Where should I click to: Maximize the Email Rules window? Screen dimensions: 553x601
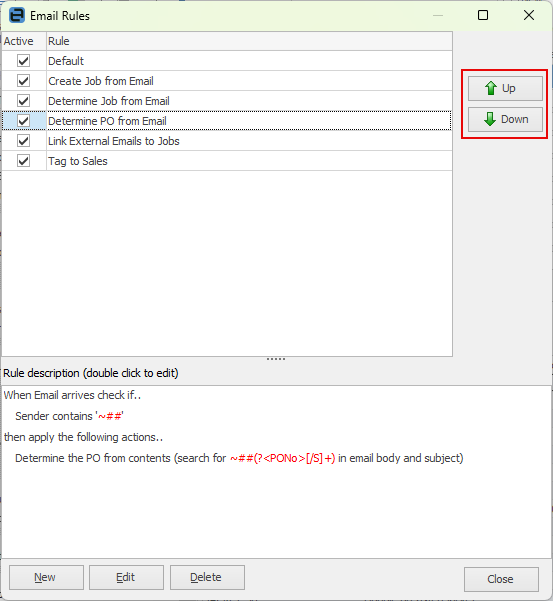click(483, 15)
